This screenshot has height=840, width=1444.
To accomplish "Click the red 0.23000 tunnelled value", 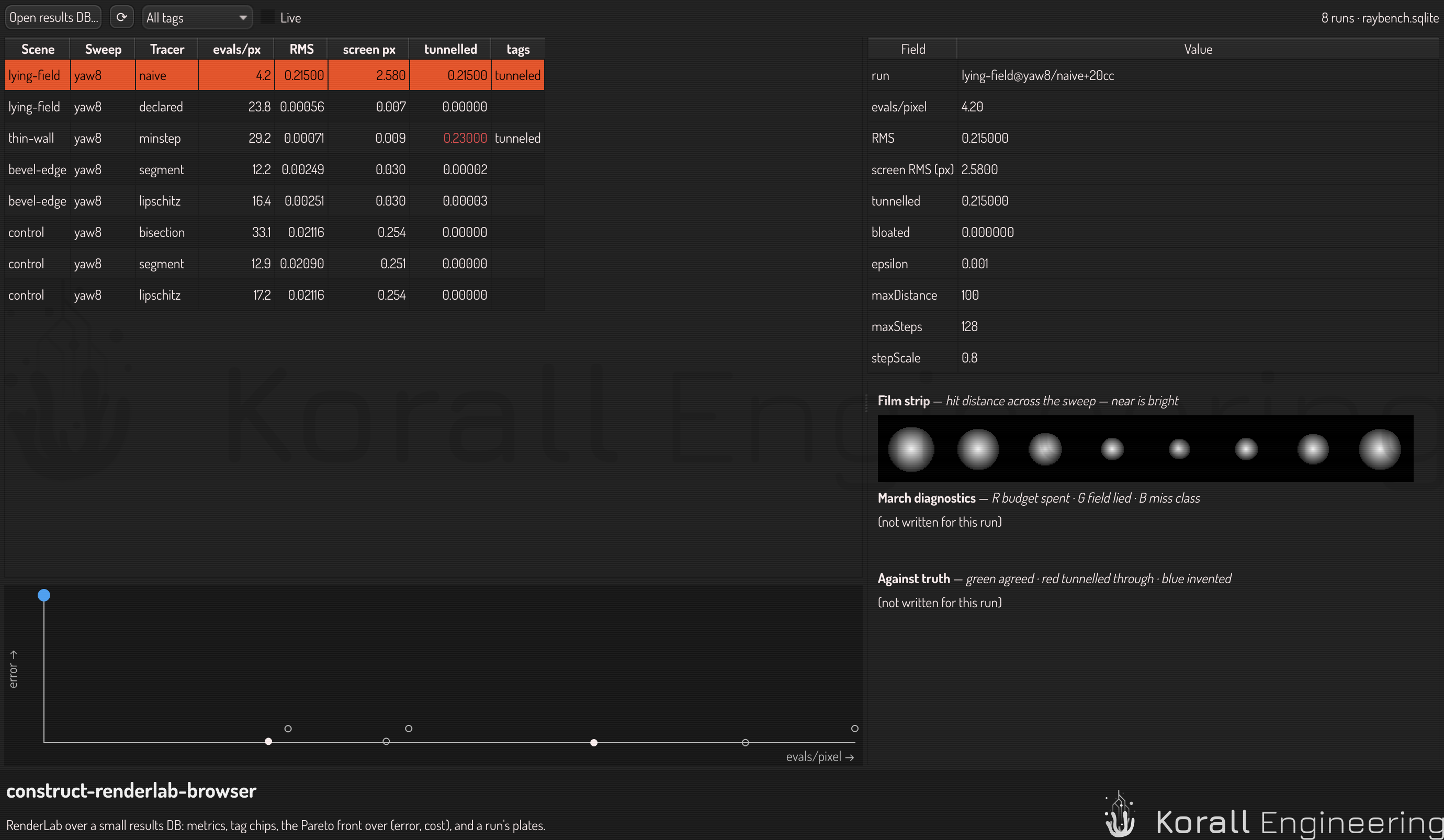I will click(x=465, y=138).
